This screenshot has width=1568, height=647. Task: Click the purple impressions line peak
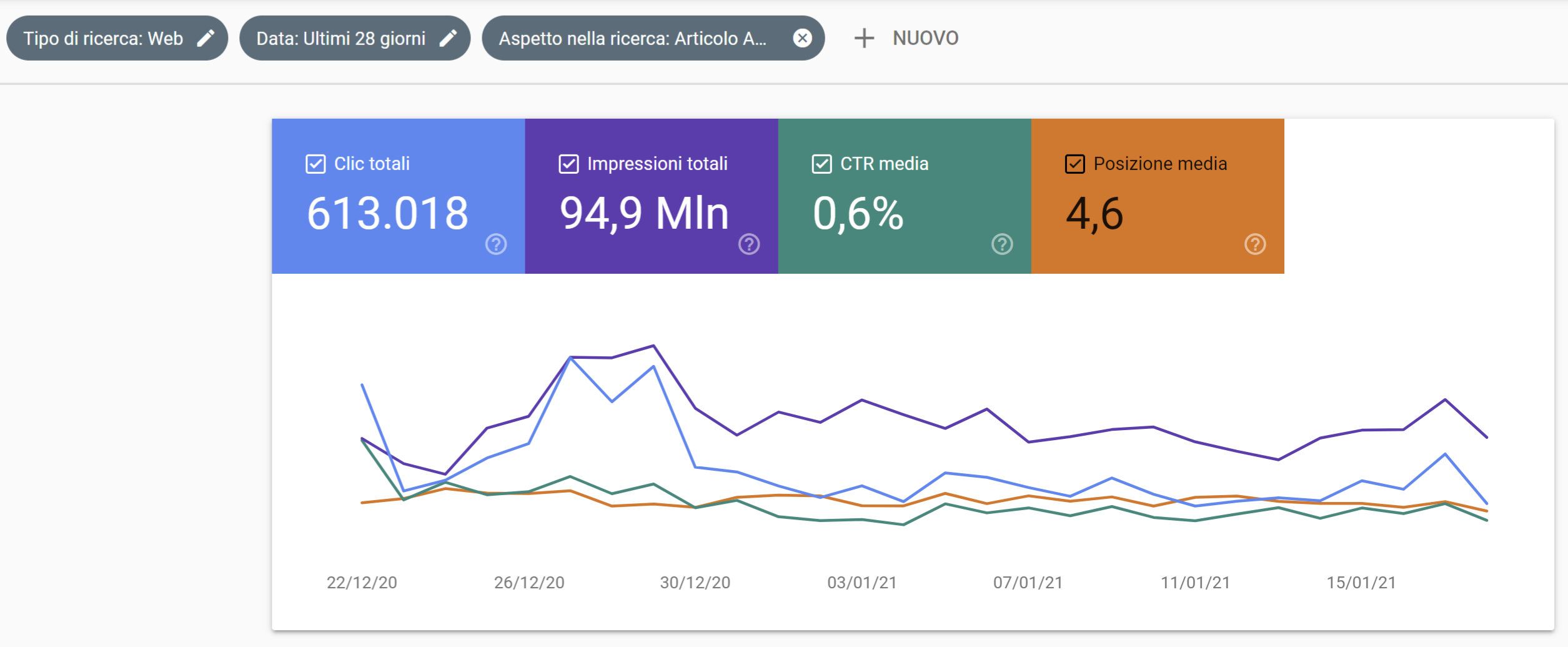click(653, 346)
